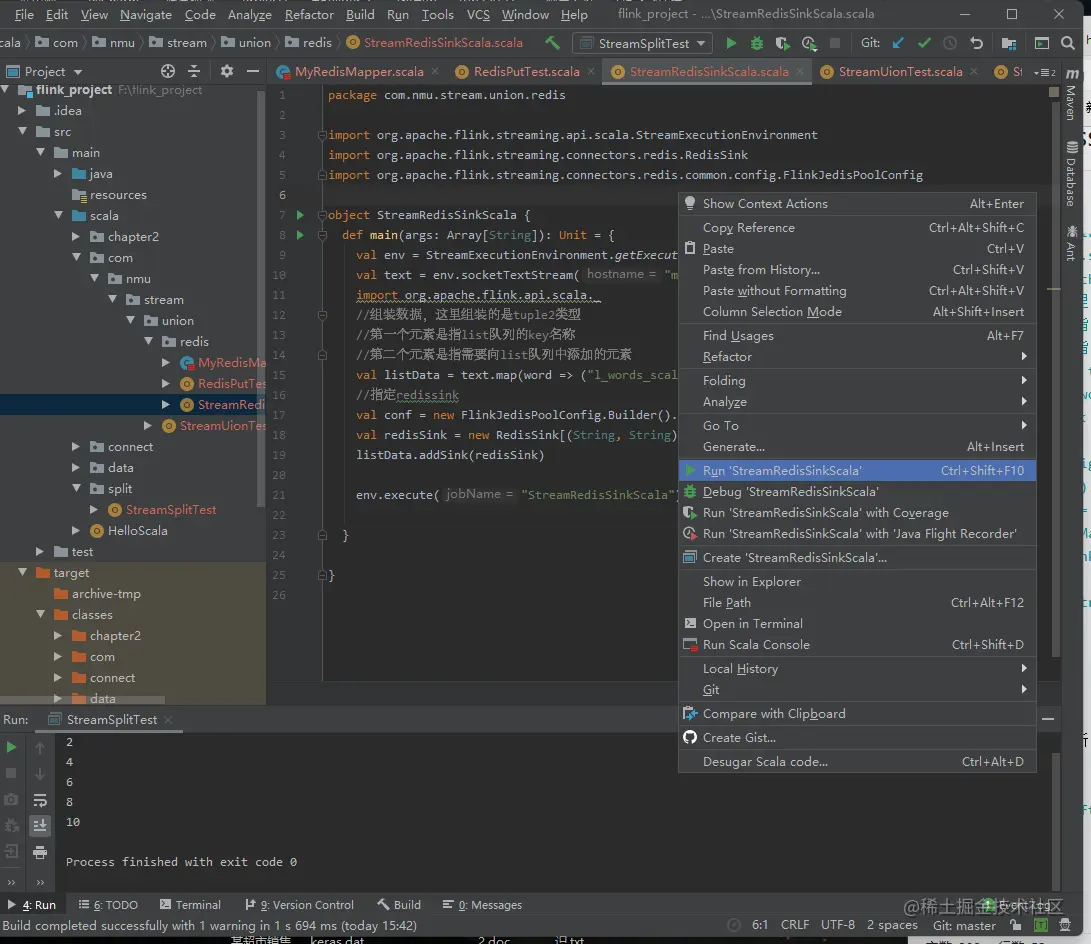Expand the test folder

click(40, 552)
